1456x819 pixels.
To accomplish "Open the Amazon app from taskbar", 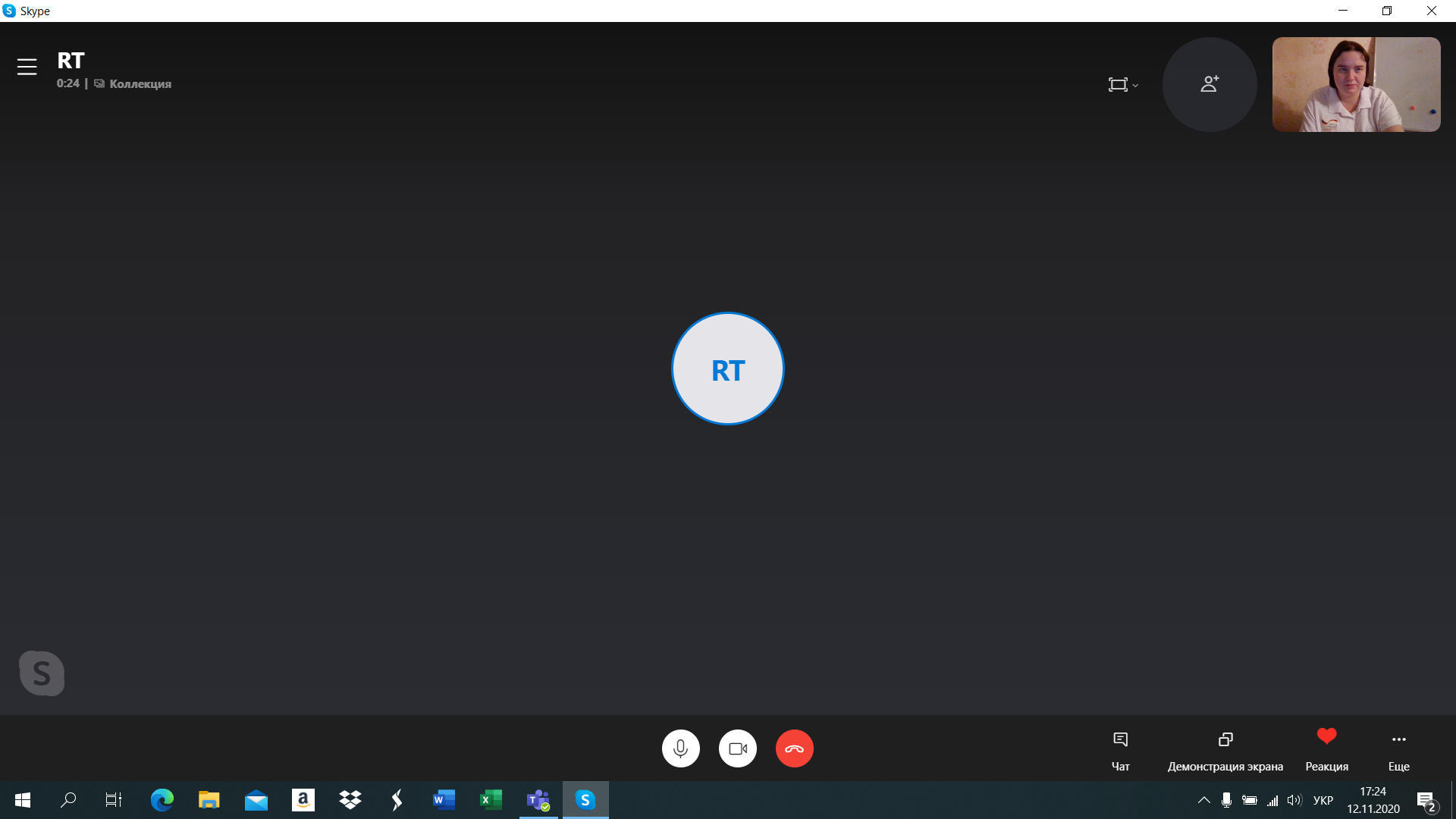I will (x=303, y=800).
